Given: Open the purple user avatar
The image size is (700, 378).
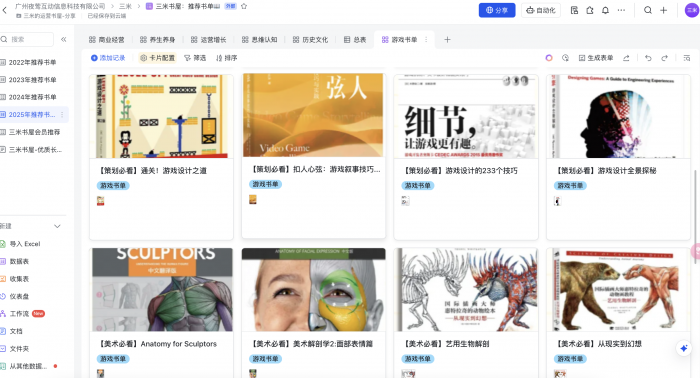Looking at the screenshot, I should 692,10.
